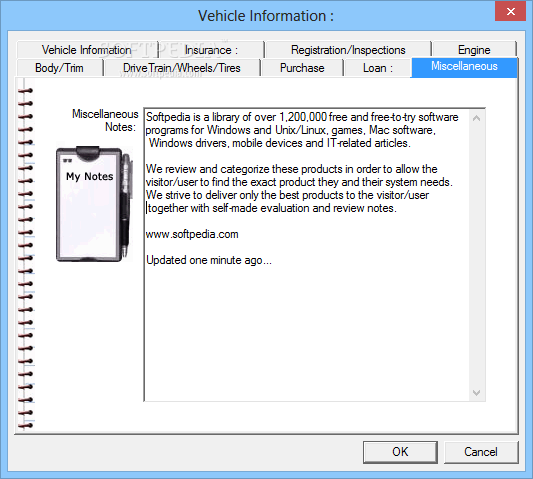Click 'Softpedia is a library' first line
This screenshot has width=533, height=479.
[302, 117]
